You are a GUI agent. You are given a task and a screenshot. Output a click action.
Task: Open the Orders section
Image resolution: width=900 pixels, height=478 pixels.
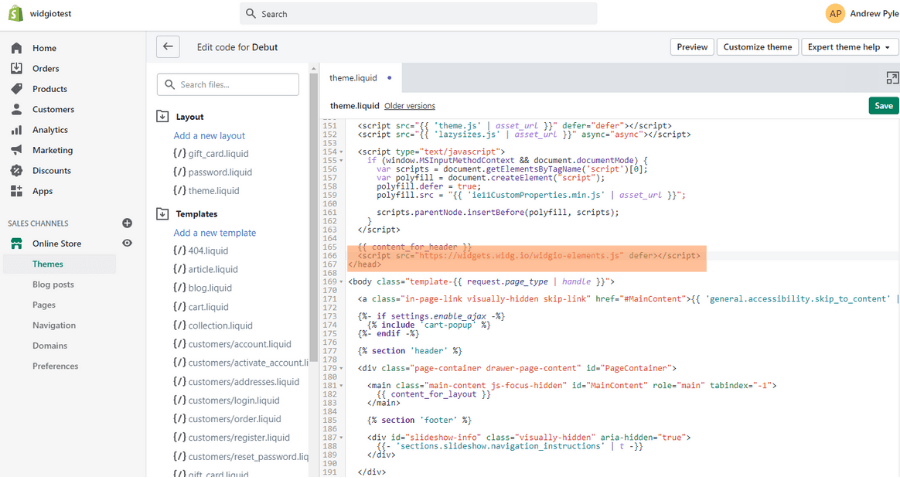coord(45,68)
